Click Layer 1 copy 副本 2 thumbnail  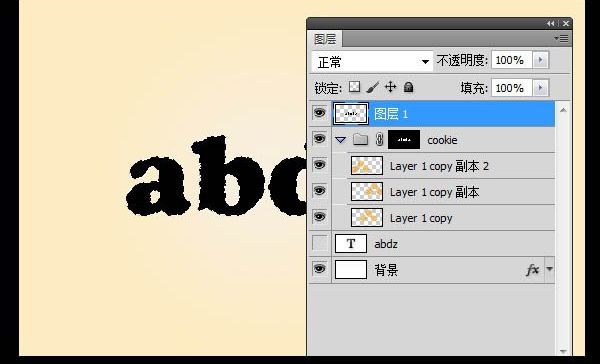367,165
